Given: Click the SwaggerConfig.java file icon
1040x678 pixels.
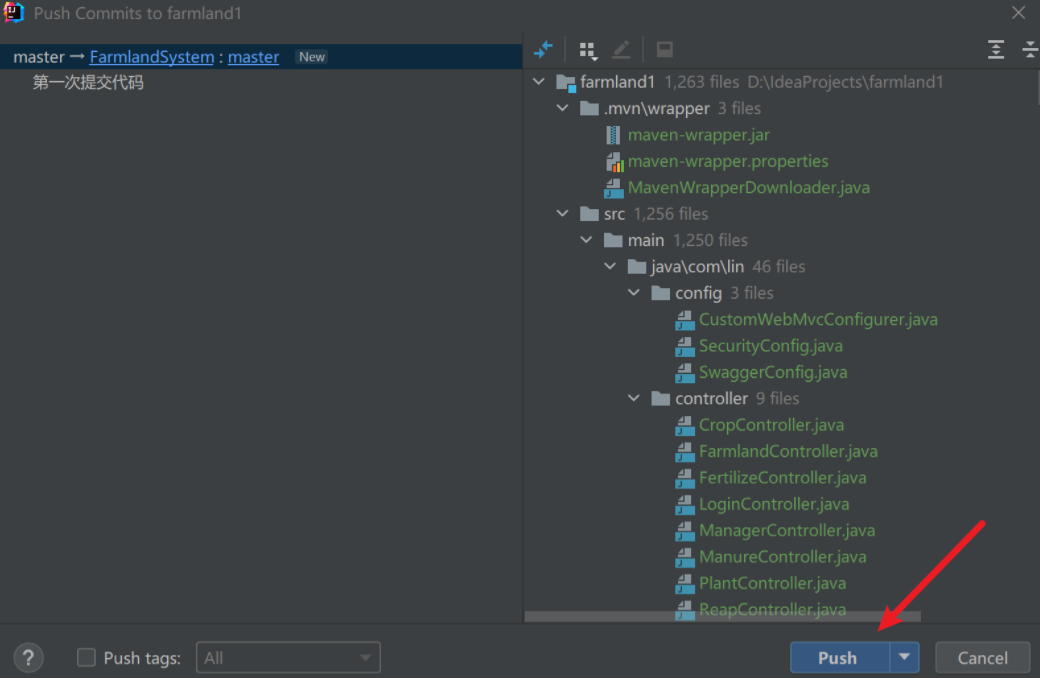Looking at the screenshot, I should click(x=684, y=373).
